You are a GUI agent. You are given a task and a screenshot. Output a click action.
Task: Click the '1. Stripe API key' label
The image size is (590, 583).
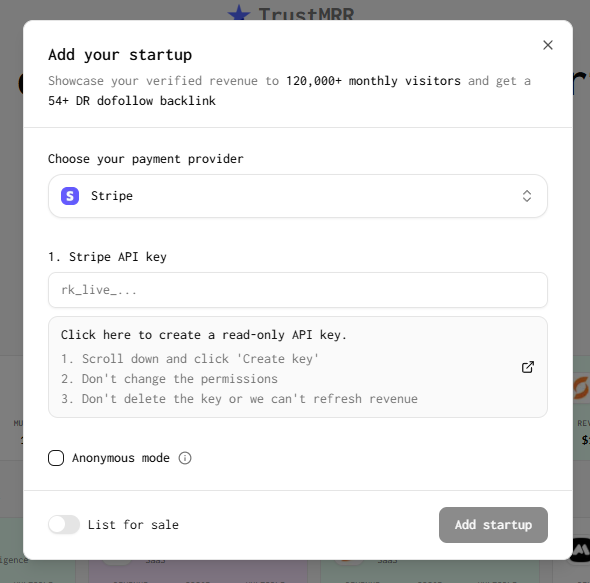107,257
